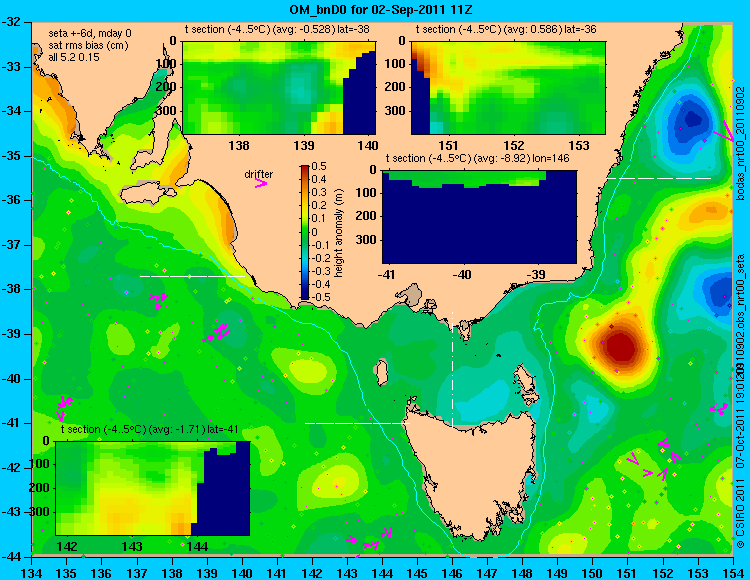Click the 'bodas_nrt00_20110902' side label
This screenshot has width=750, height=580.
point(740,143)
